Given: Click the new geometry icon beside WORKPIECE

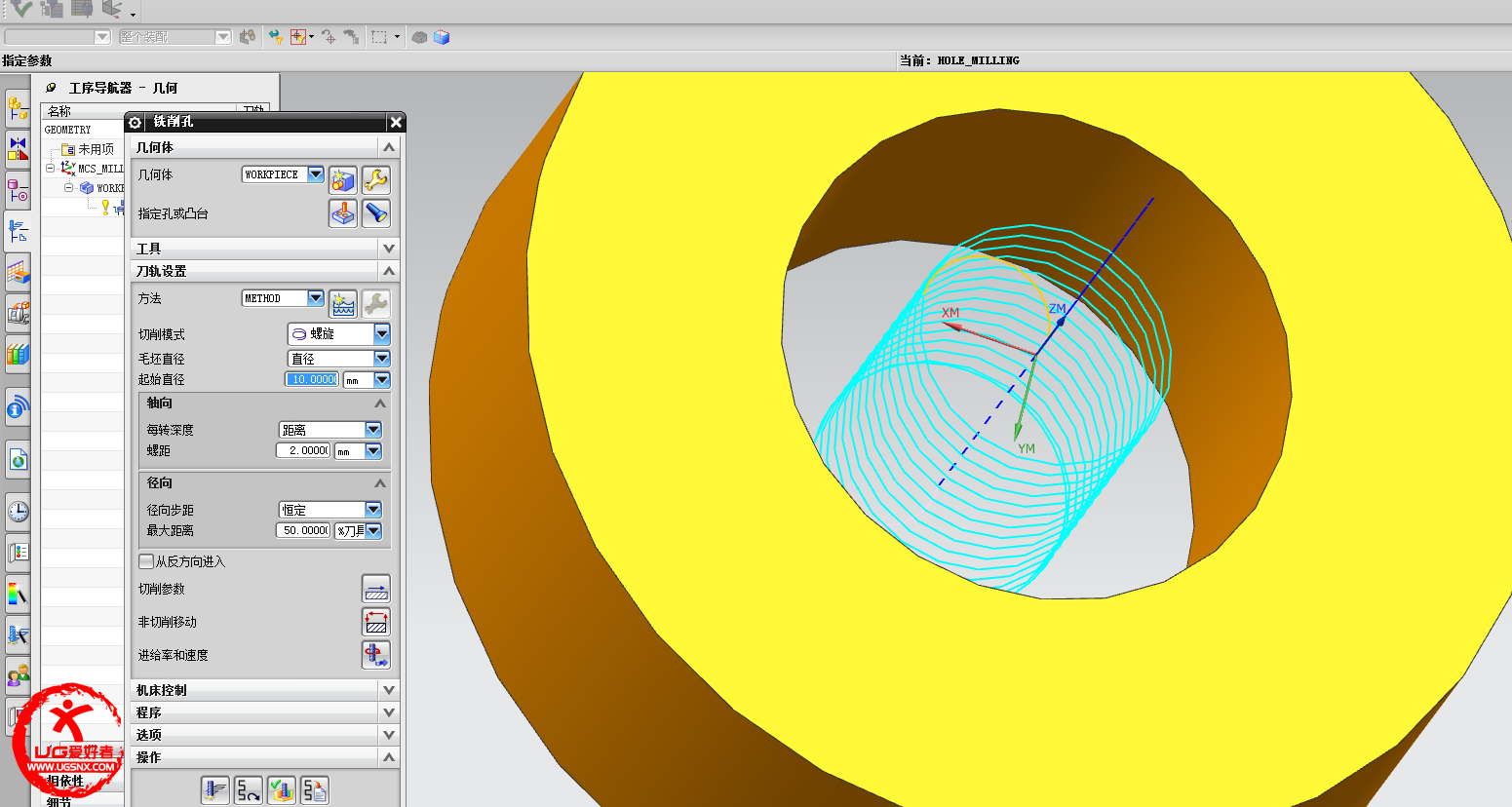Looking at the screenshot, I should tap(343, 179).
